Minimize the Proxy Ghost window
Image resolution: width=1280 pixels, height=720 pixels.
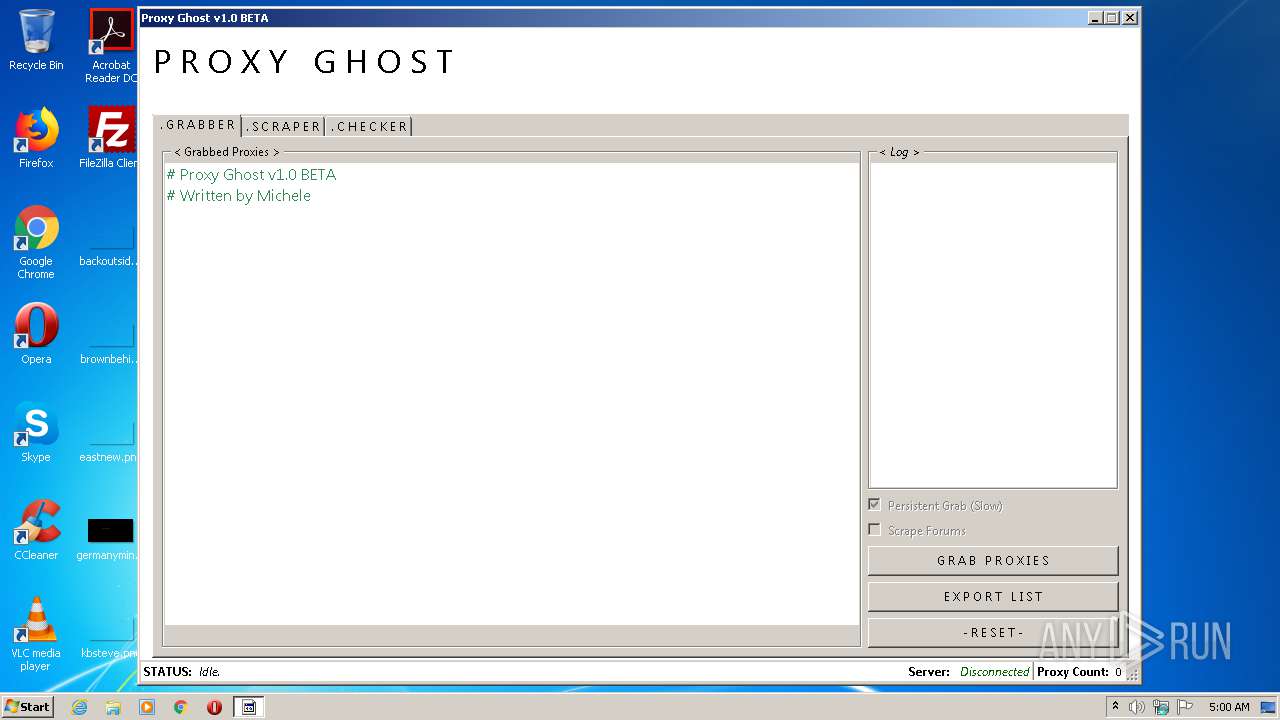pos(1095,17)
